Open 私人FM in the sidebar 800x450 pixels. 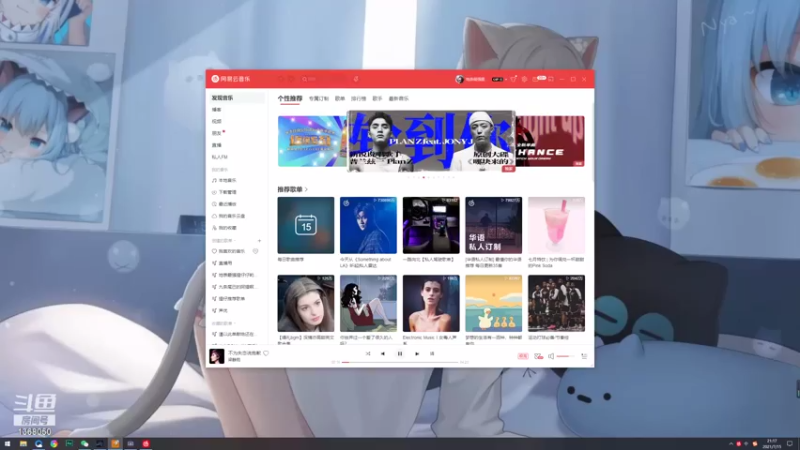(x=219, y=157)
